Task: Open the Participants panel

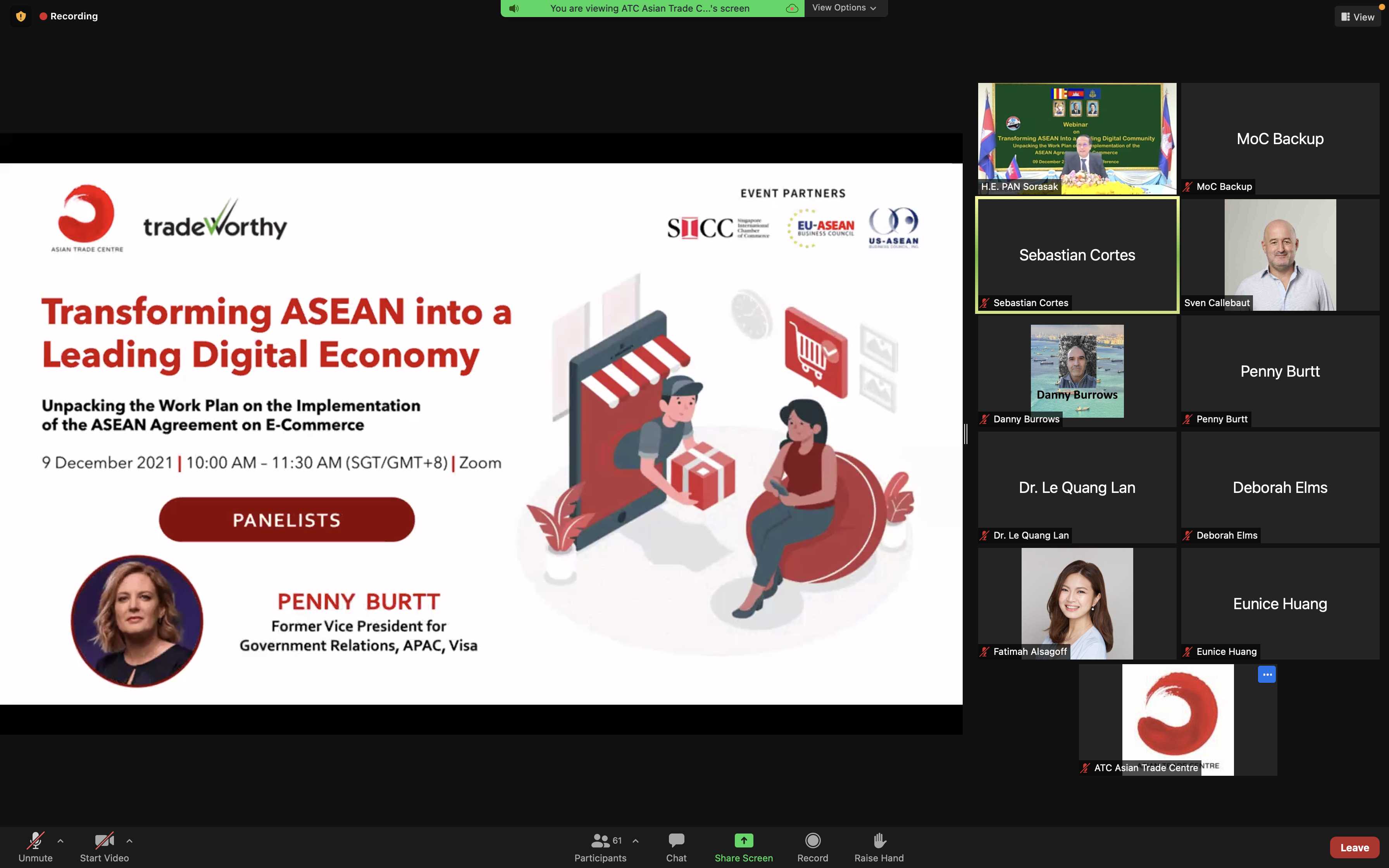Action: 600,847
